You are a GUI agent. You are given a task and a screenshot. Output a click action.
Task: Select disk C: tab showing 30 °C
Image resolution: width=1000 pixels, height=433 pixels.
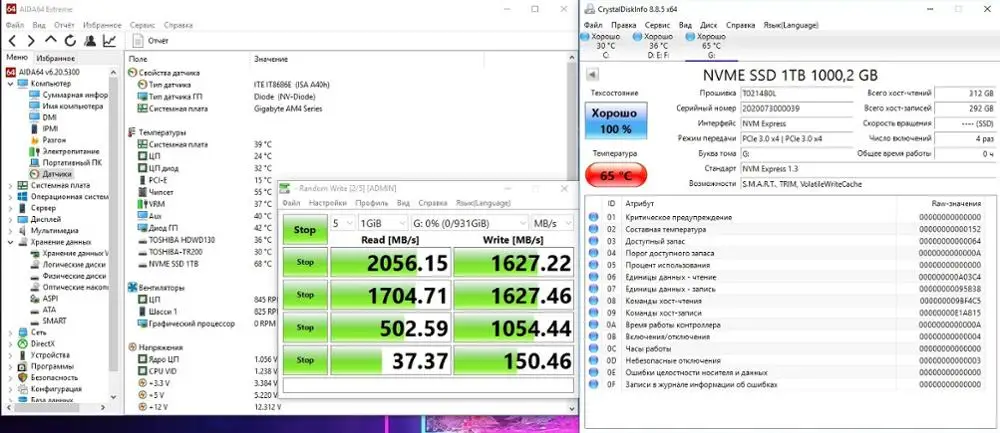[x=600, y=46]
